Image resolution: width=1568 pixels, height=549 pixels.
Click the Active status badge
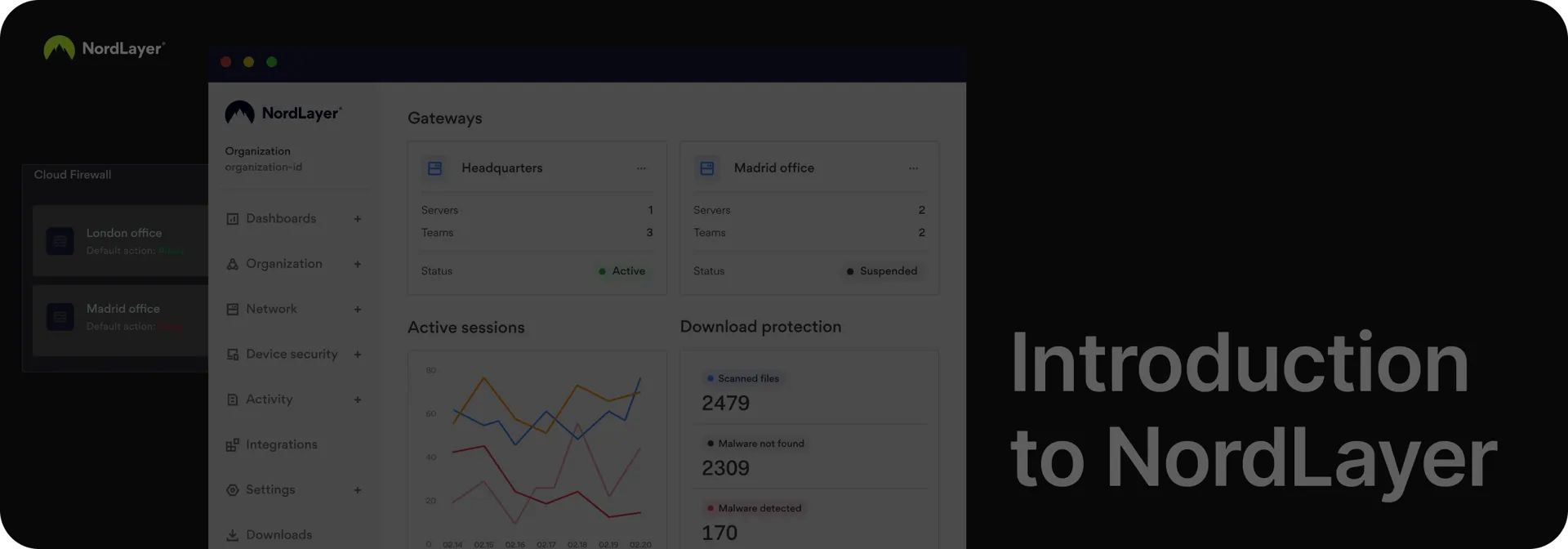click(622, 271)
